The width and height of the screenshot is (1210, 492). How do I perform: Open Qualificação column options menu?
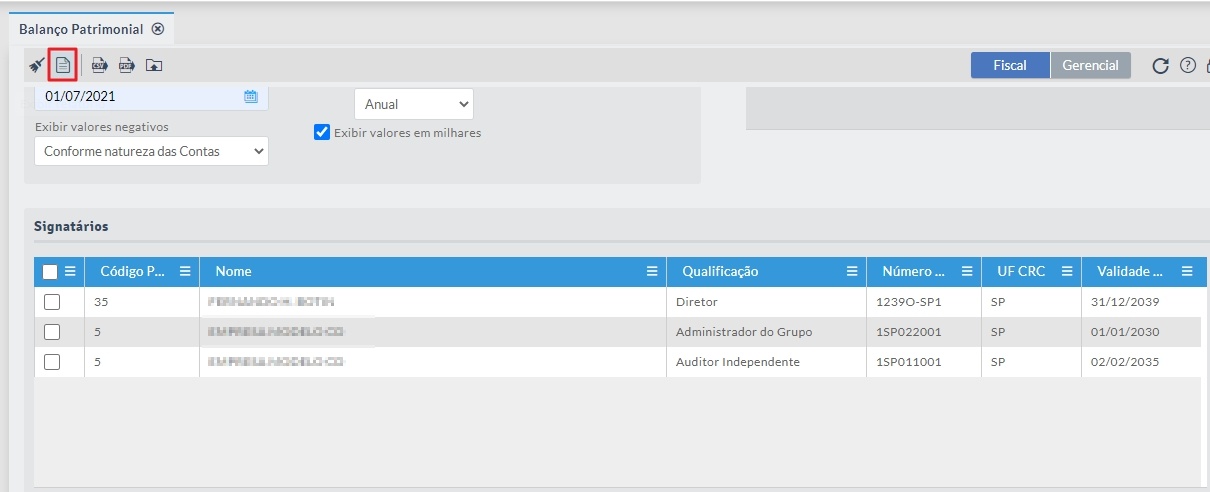pos(852,271)
